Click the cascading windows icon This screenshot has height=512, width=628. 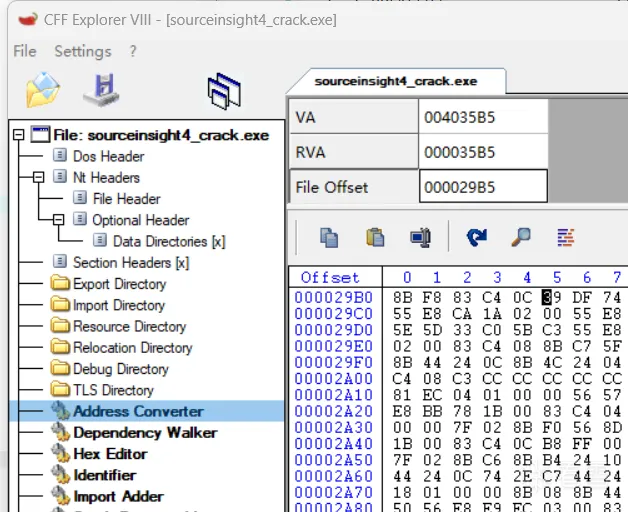coord(224,91)
